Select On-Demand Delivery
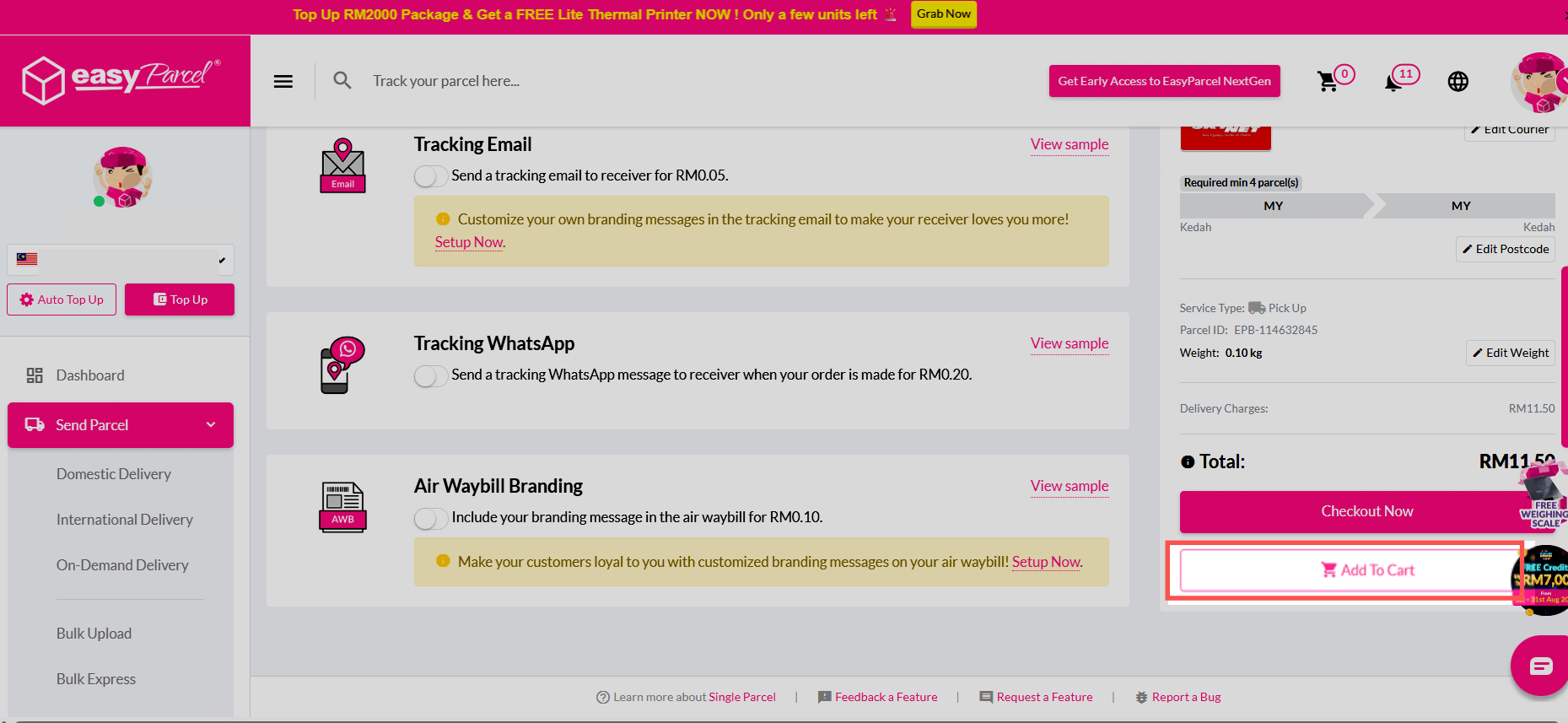 click(x=122, y=565)
